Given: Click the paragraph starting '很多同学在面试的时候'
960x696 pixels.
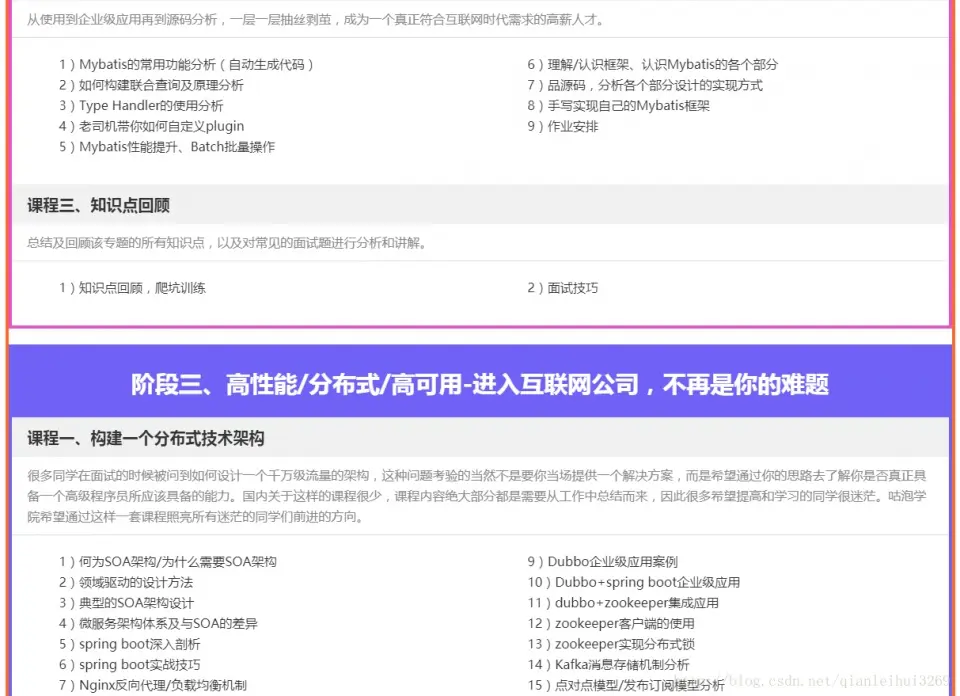Looking at the screenshot, I should coord(477,496).
